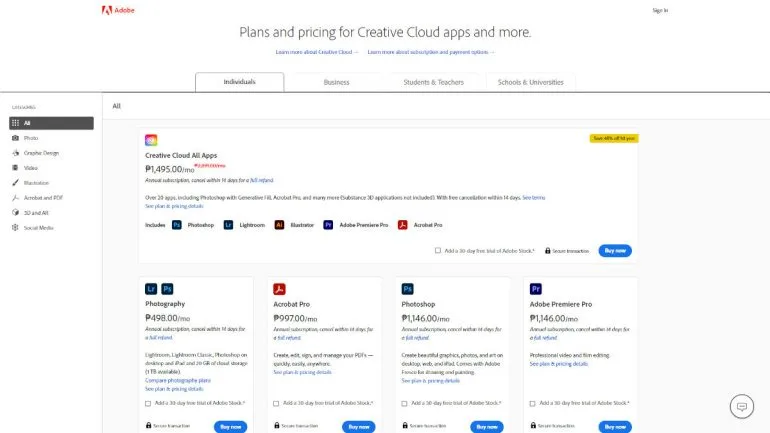Click Buy now for Creative Cloud All Apps

pos(615,250)
